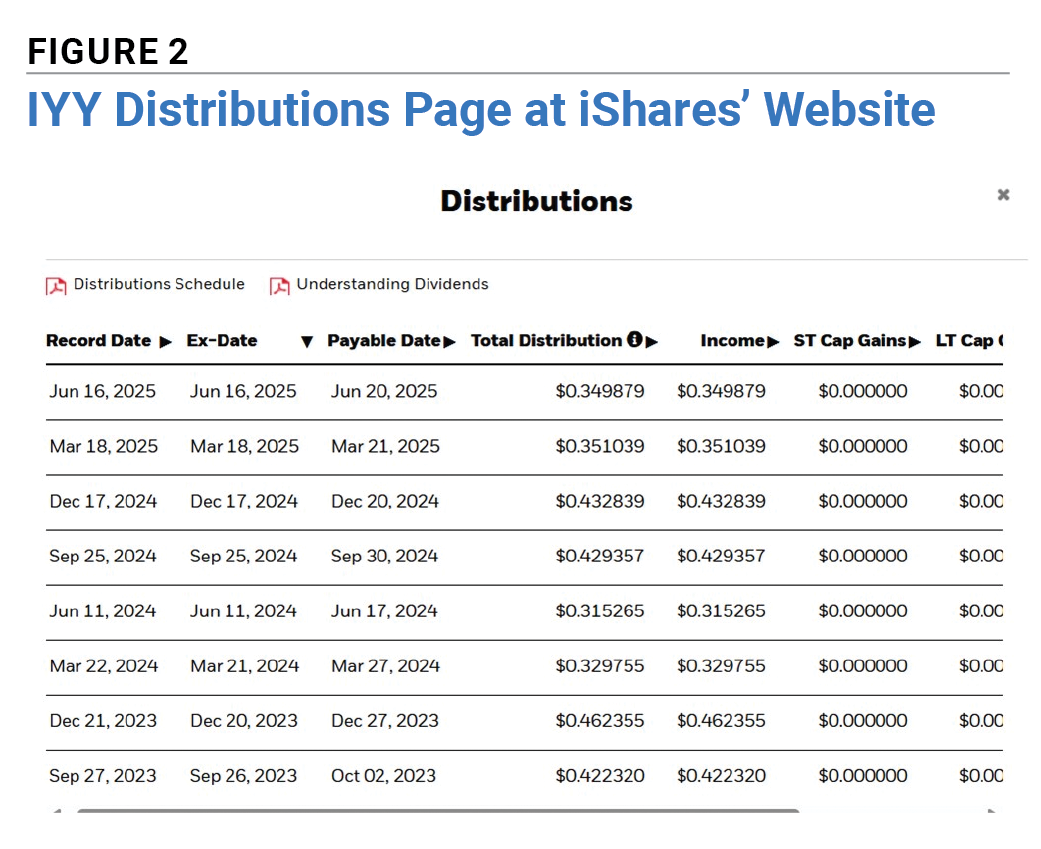Sort by Payable Date column arrow
The image size is (1041, 849).
[x=449, y=342]
